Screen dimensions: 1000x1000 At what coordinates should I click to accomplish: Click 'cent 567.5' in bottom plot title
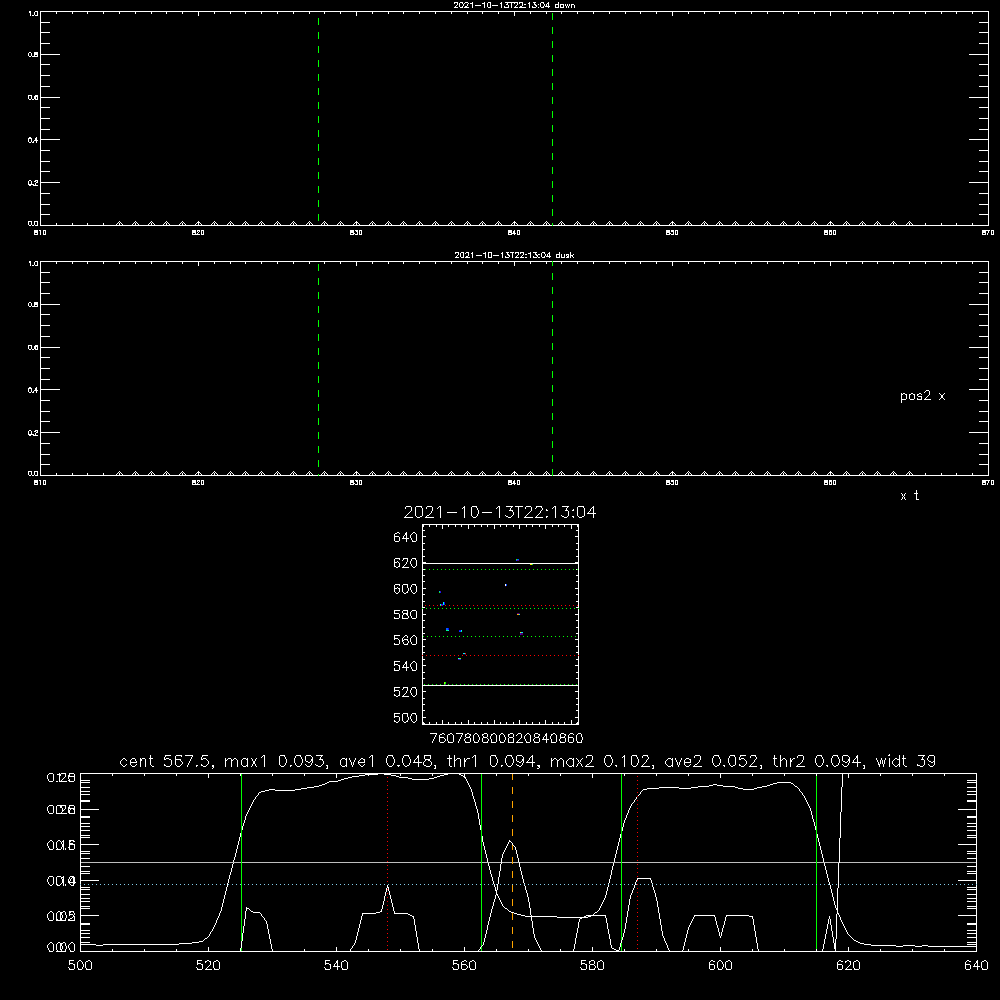tap(168, 761)
